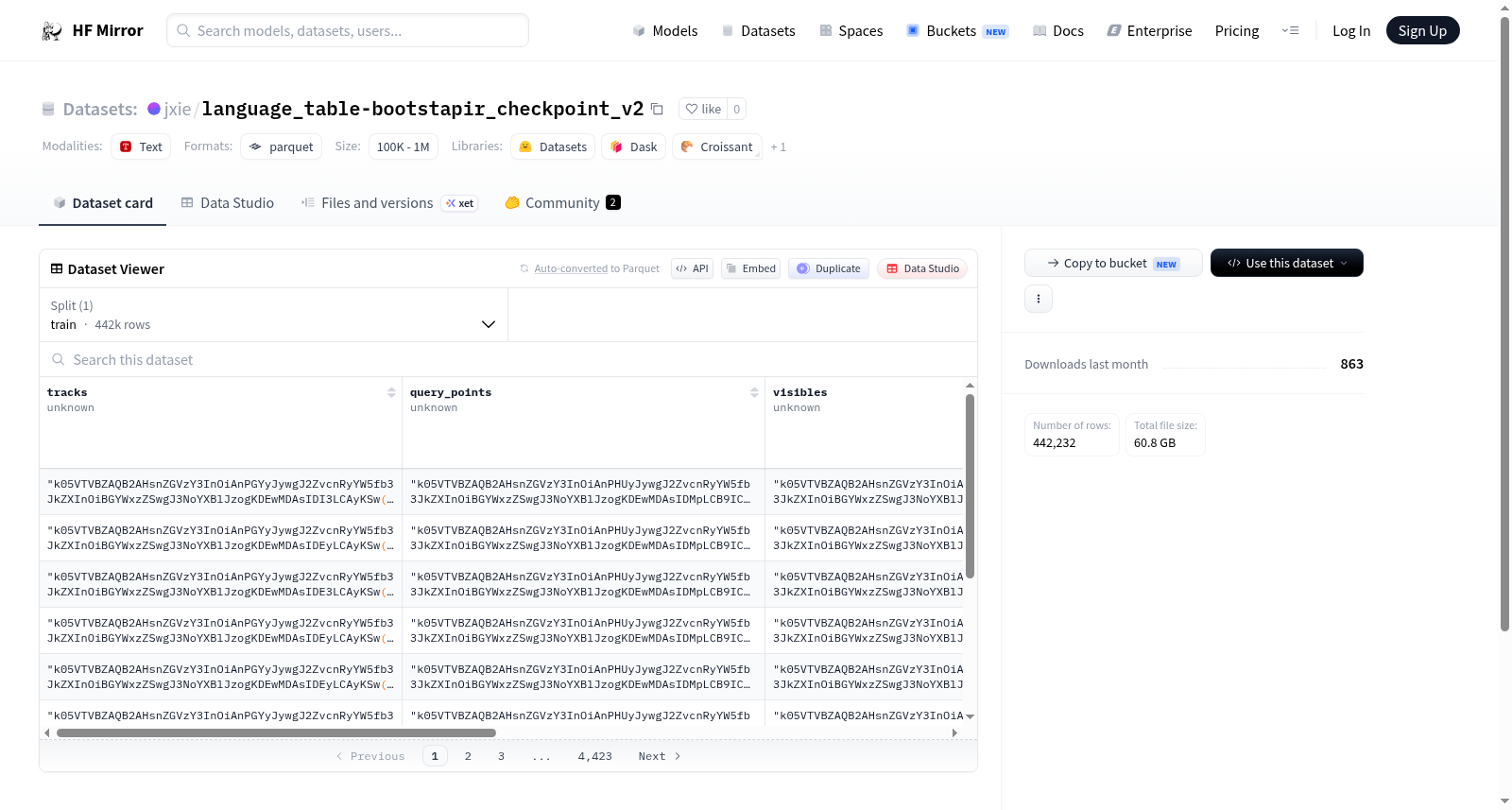The image size is (1512, 810).
Task: Open Buckets in the top navigation
Action: point(957,30)
